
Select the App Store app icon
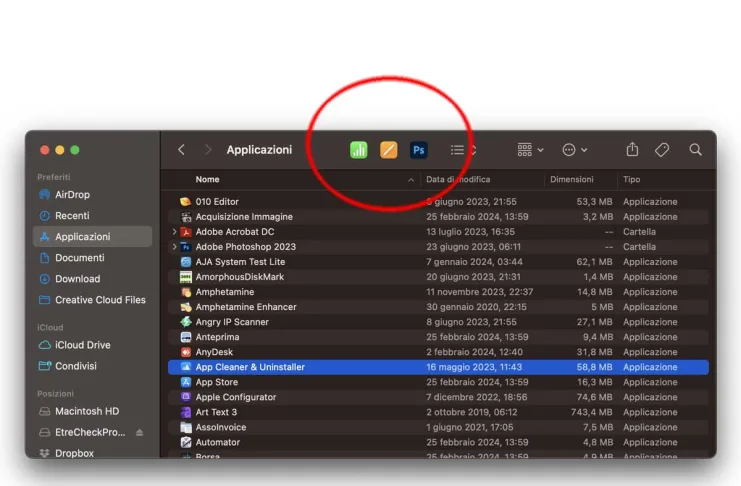coord(186,382)
